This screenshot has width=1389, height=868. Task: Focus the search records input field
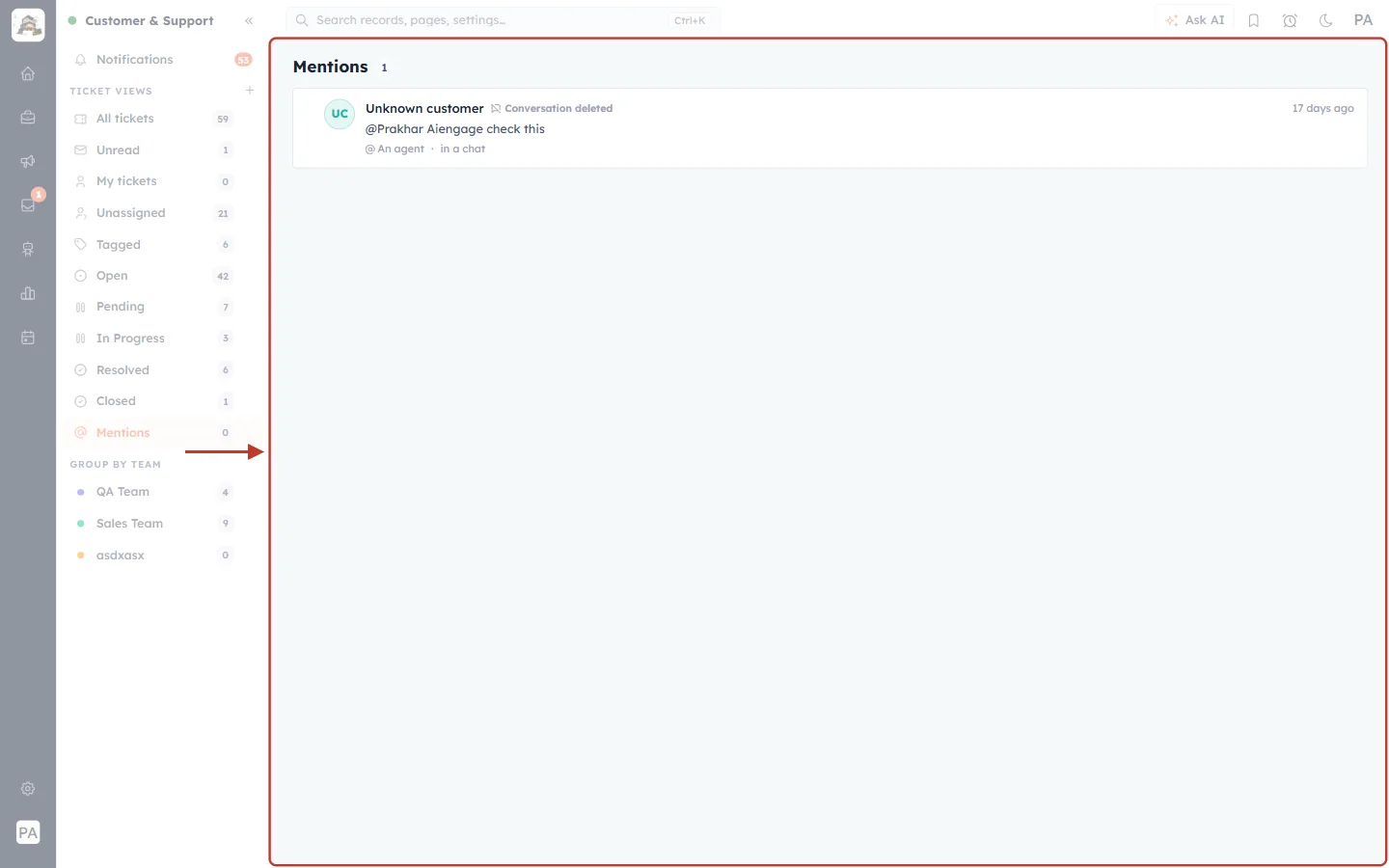[x=503, y=20]
